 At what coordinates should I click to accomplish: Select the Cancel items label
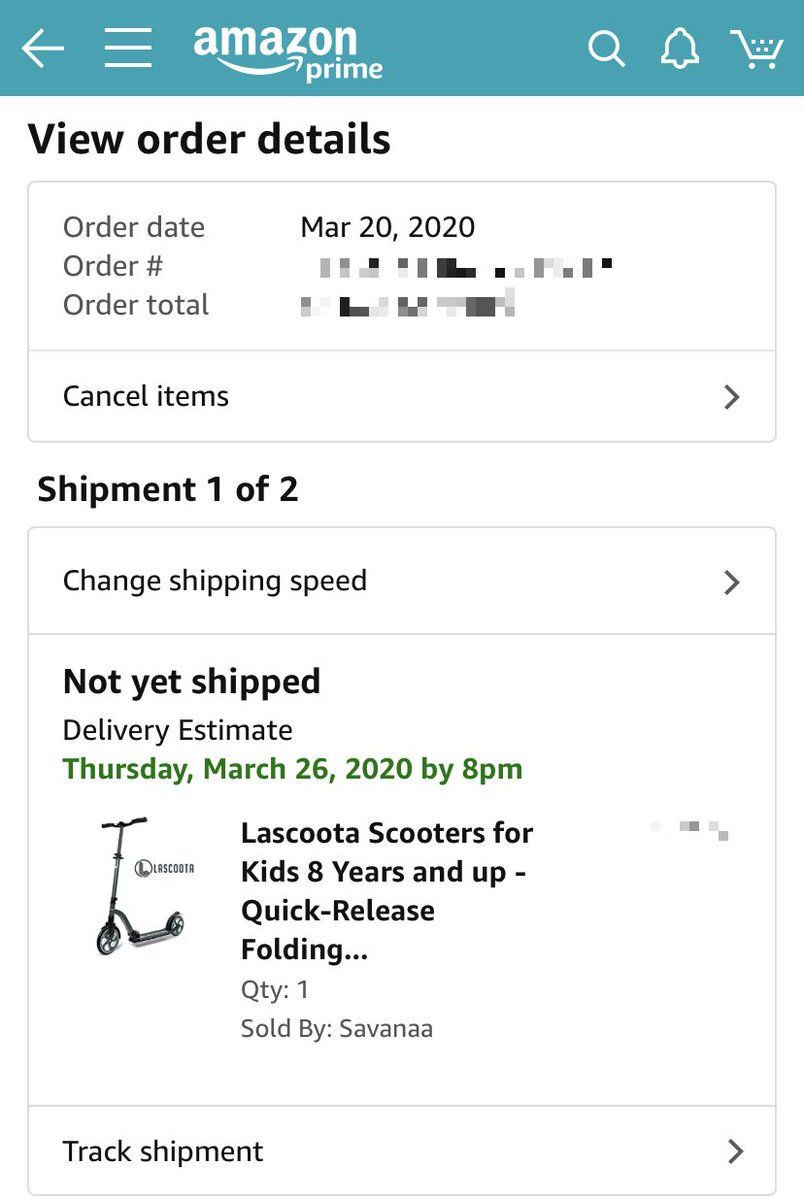point(146,396)
